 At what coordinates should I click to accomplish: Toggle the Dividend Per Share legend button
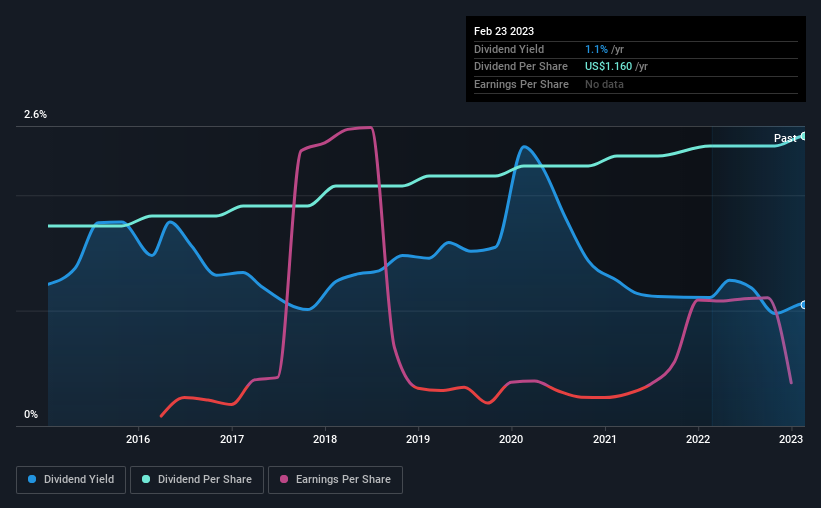(197, 480)
